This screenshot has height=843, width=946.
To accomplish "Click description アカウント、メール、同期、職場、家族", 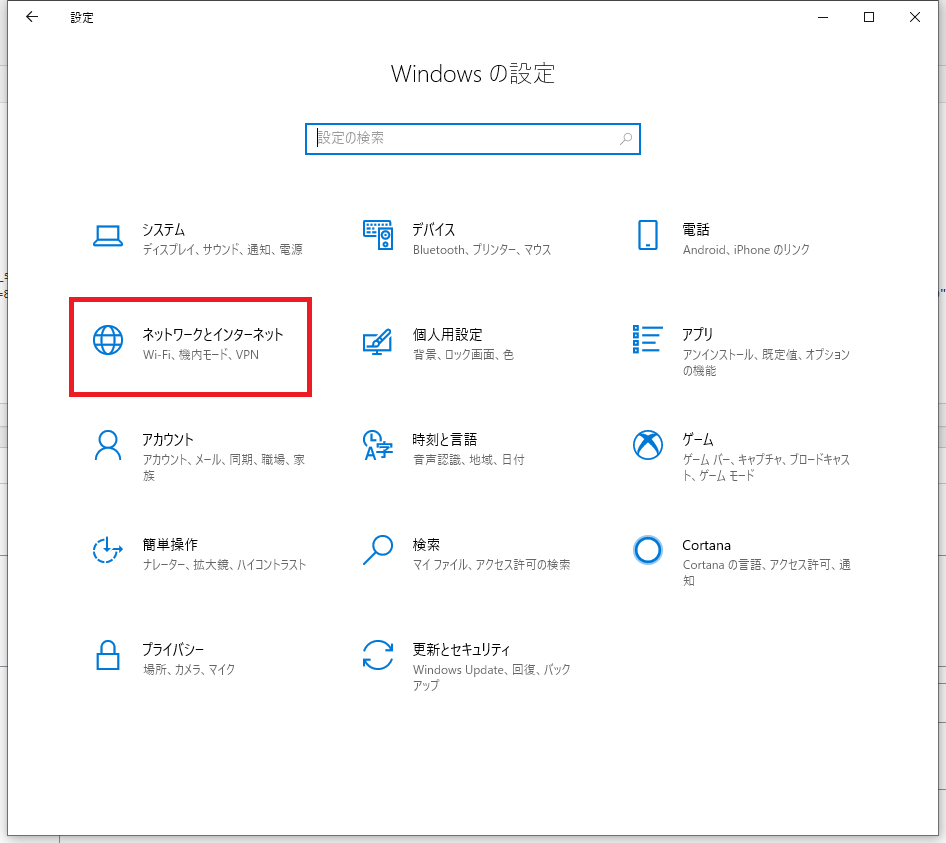I will [x=224, y=467].
